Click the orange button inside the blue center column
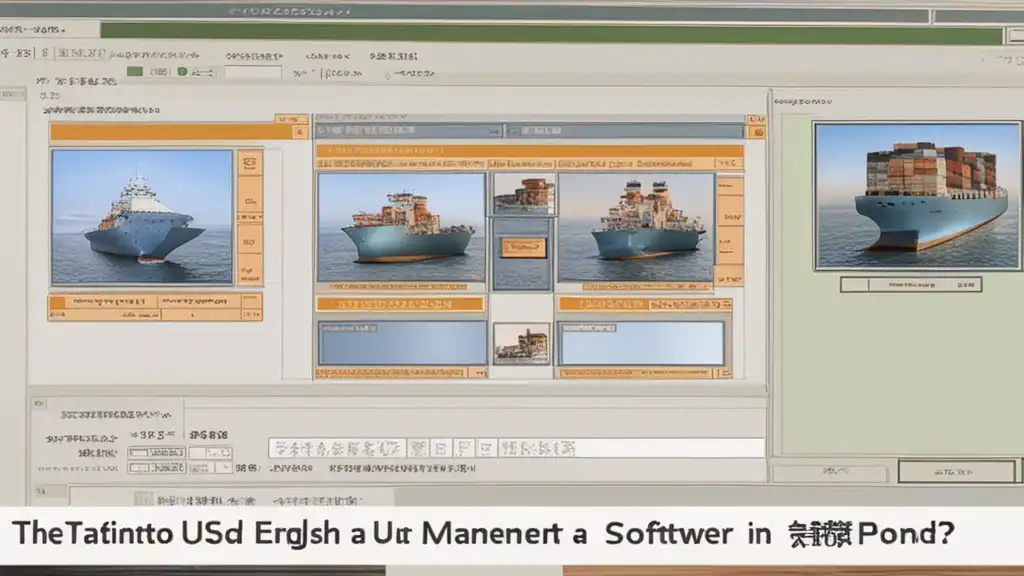Image resolution: width=1024 pixels, height=576 pixels. point(523,248)
